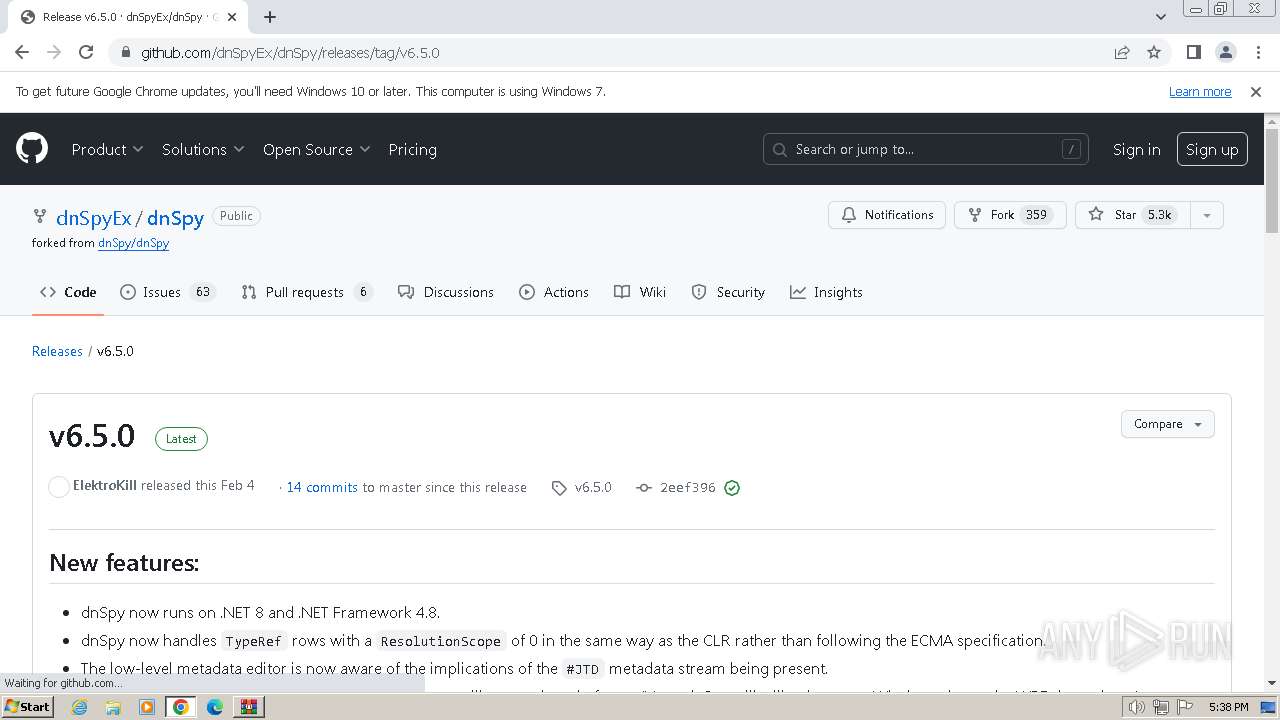Click the Notifications button
This screenshot has height=720, width=1280.
pos(887,215)
